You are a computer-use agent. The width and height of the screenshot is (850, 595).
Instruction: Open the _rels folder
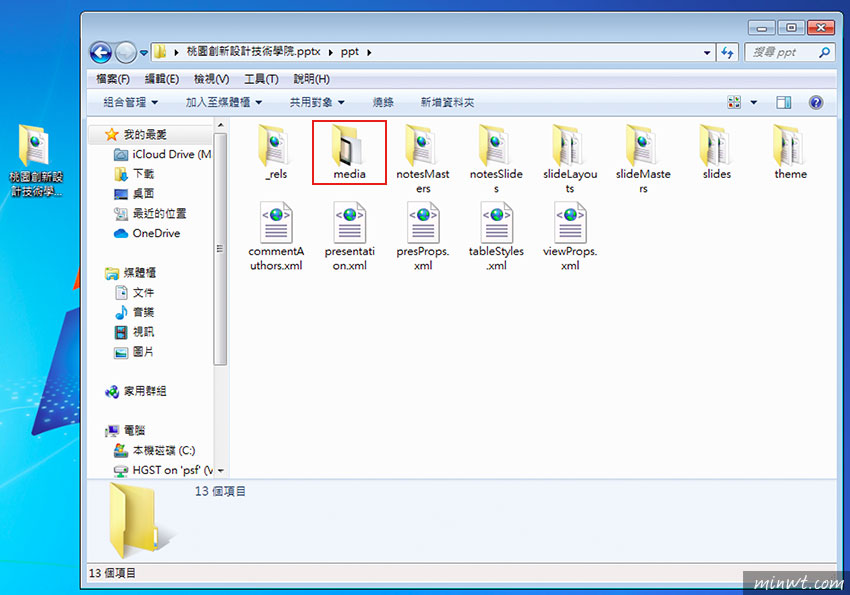(276, 152)
